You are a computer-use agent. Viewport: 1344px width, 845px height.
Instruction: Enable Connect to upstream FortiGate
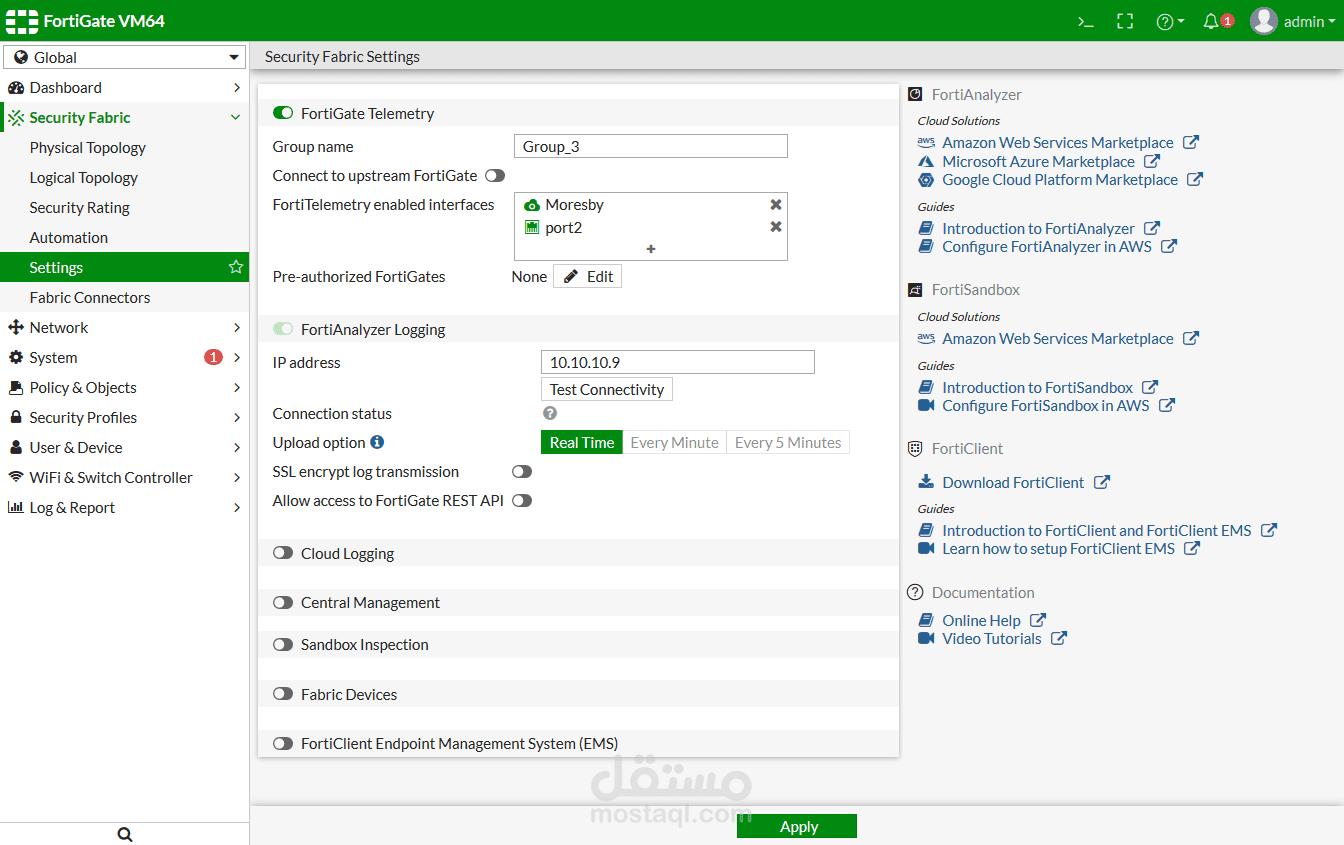(x=494, y=175)
